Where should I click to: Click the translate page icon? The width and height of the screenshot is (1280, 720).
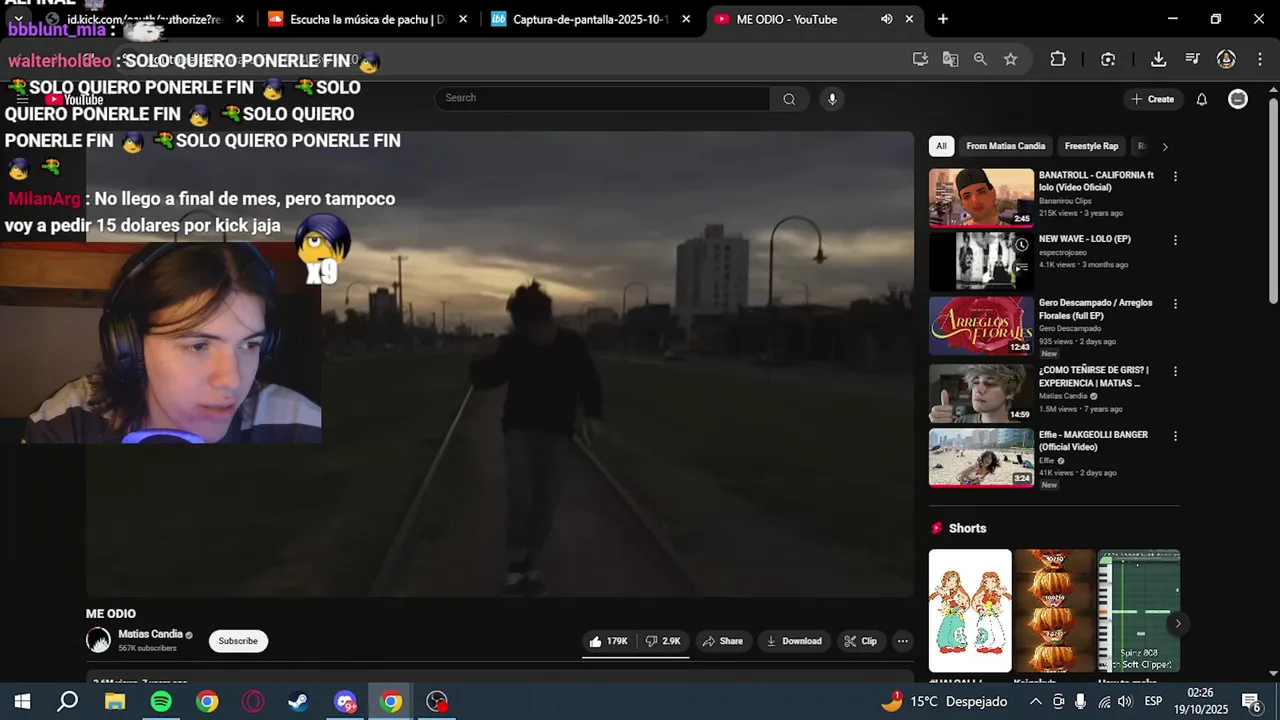click(950, 59)
